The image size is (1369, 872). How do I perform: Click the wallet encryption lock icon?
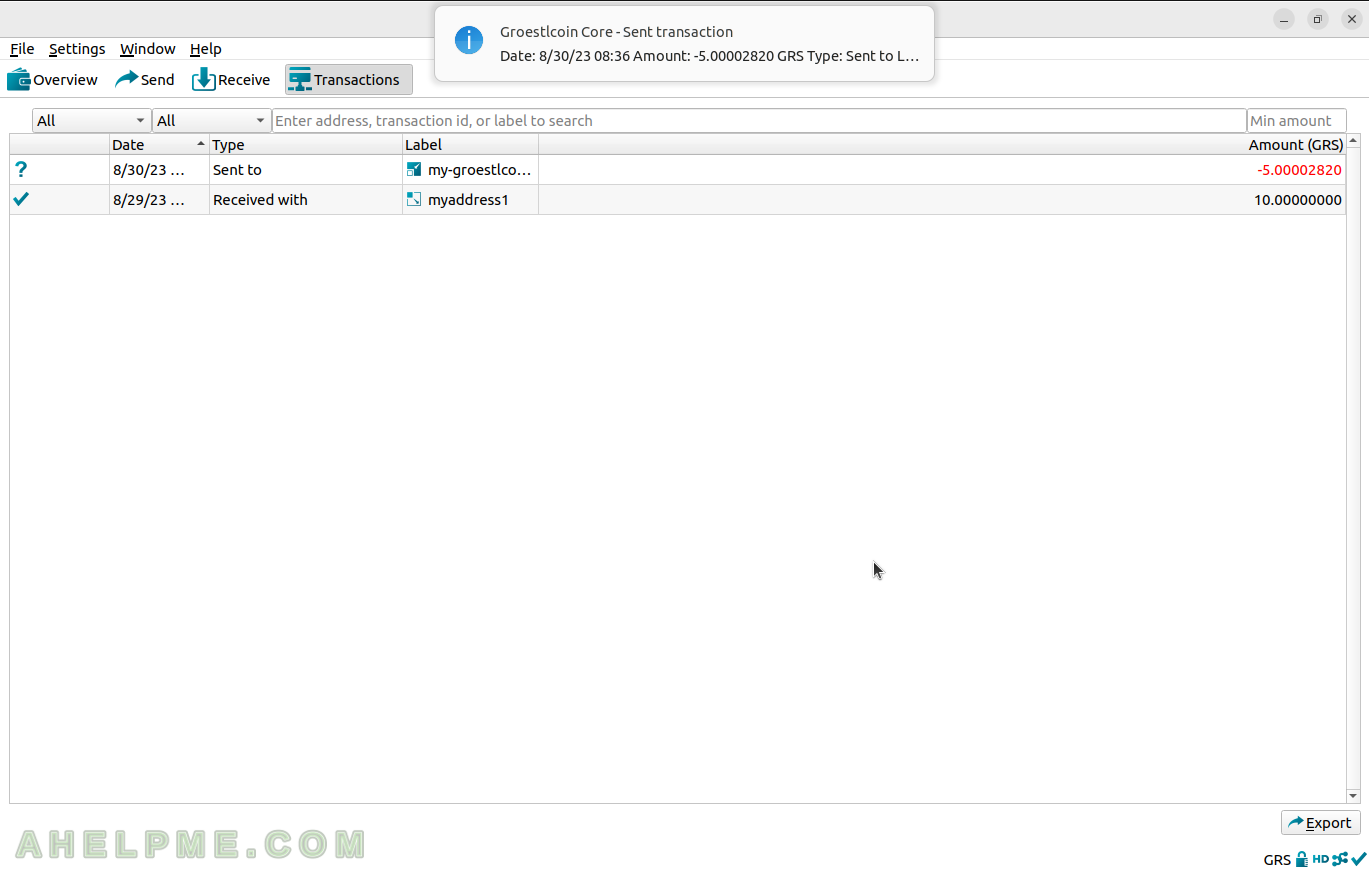1301,859
